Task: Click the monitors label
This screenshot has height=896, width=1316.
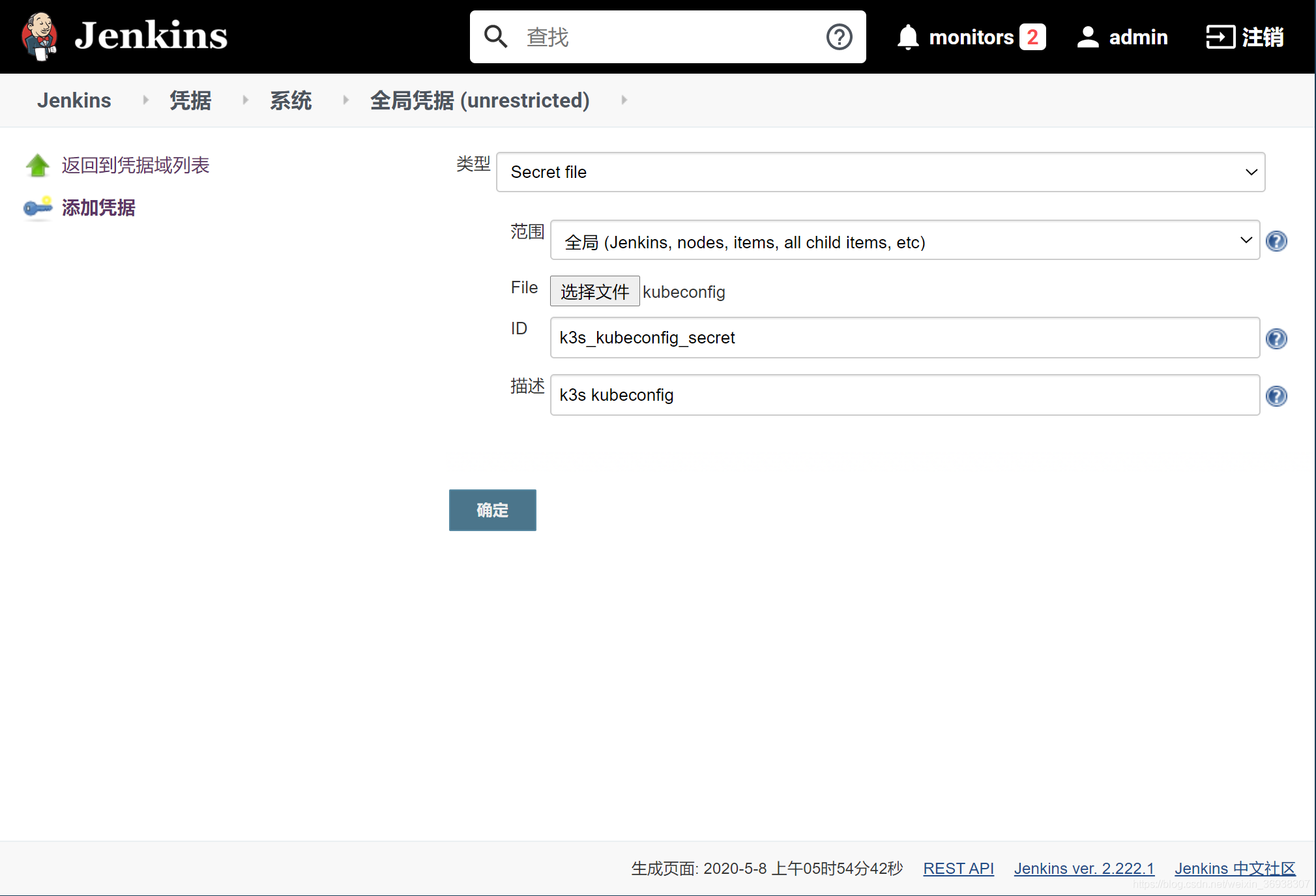Action: click(971, 37)
